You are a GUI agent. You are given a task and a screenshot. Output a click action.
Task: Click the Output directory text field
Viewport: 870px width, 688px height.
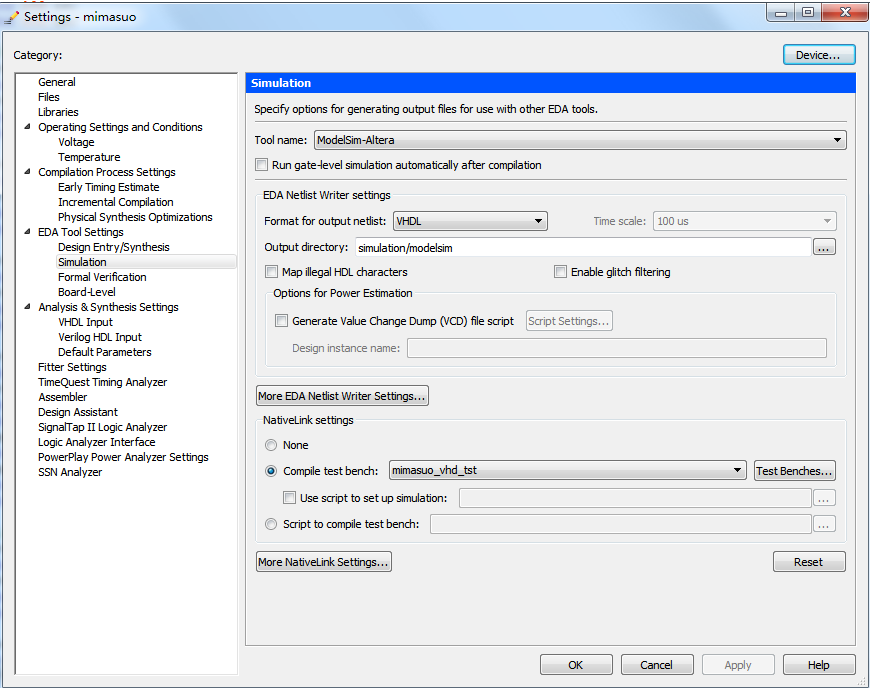click(583, 247)
